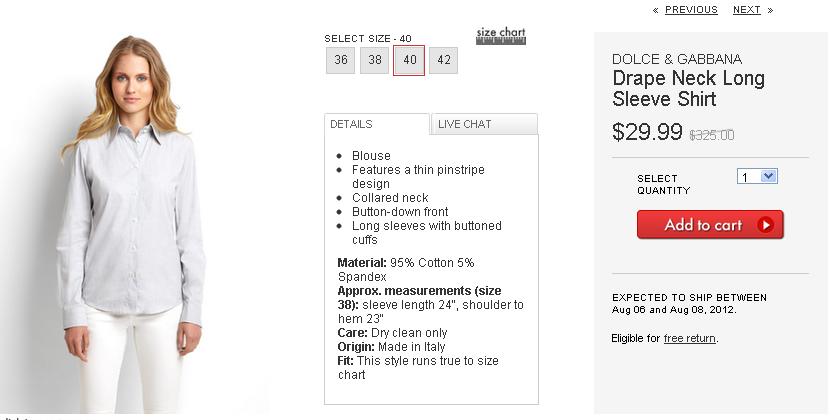Screen dimensions: 831x420
Task: Choose size 36
Action: click(341, 60)
